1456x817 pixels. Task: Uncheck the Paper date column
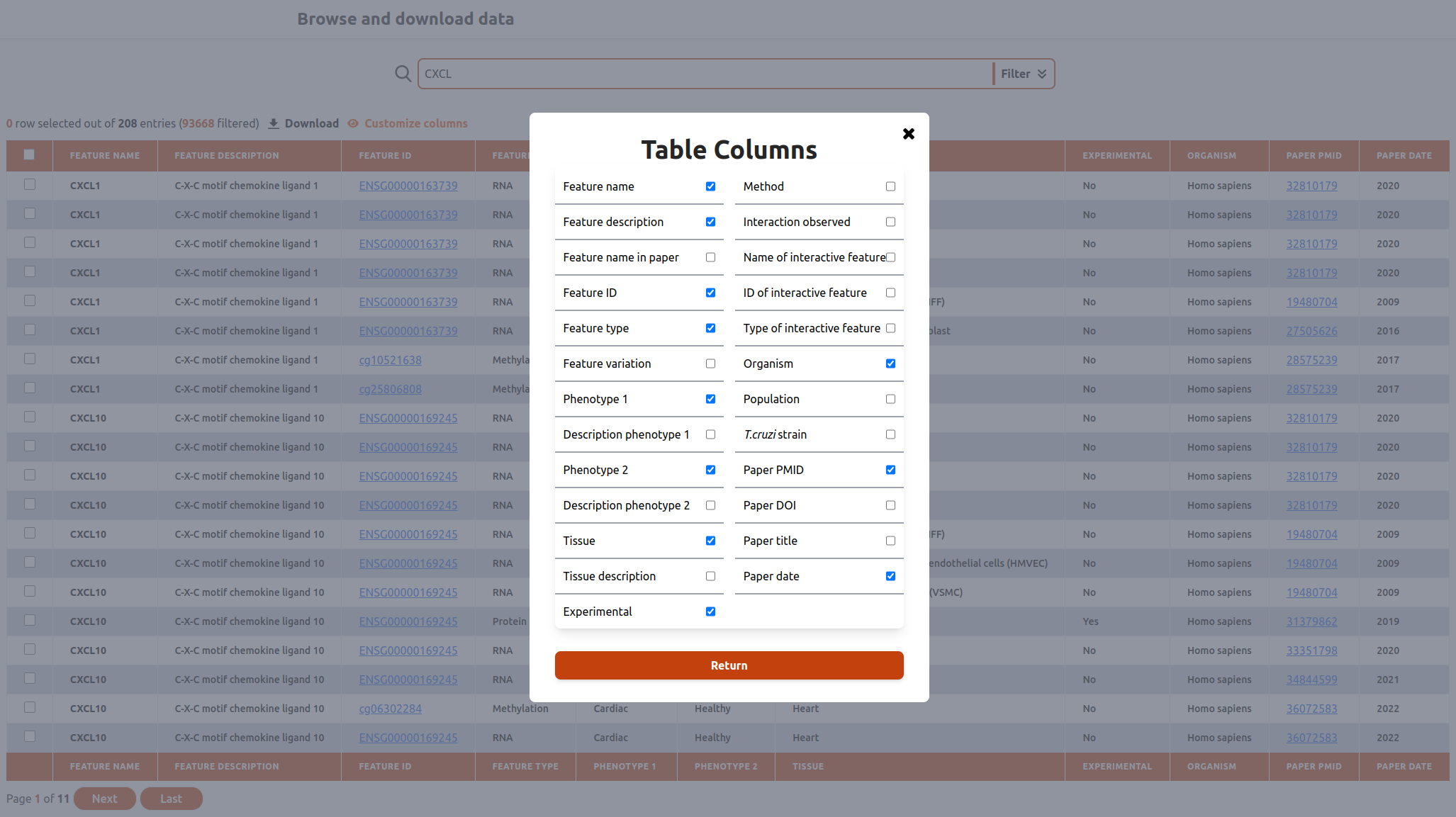tap(890, 576)
